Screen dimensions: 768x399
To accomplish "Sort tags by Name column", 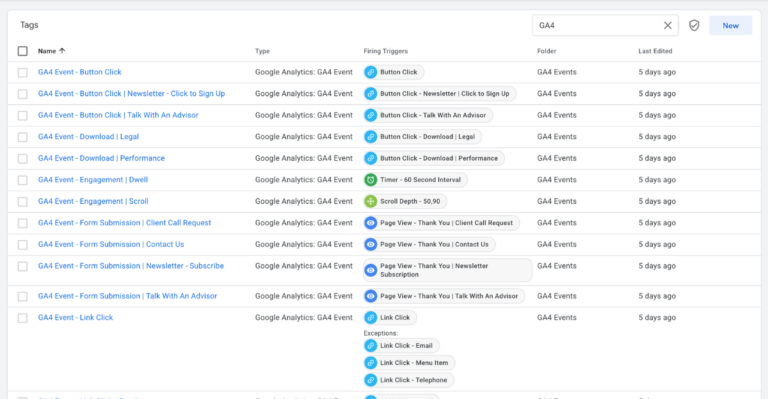I will (51, 51).
